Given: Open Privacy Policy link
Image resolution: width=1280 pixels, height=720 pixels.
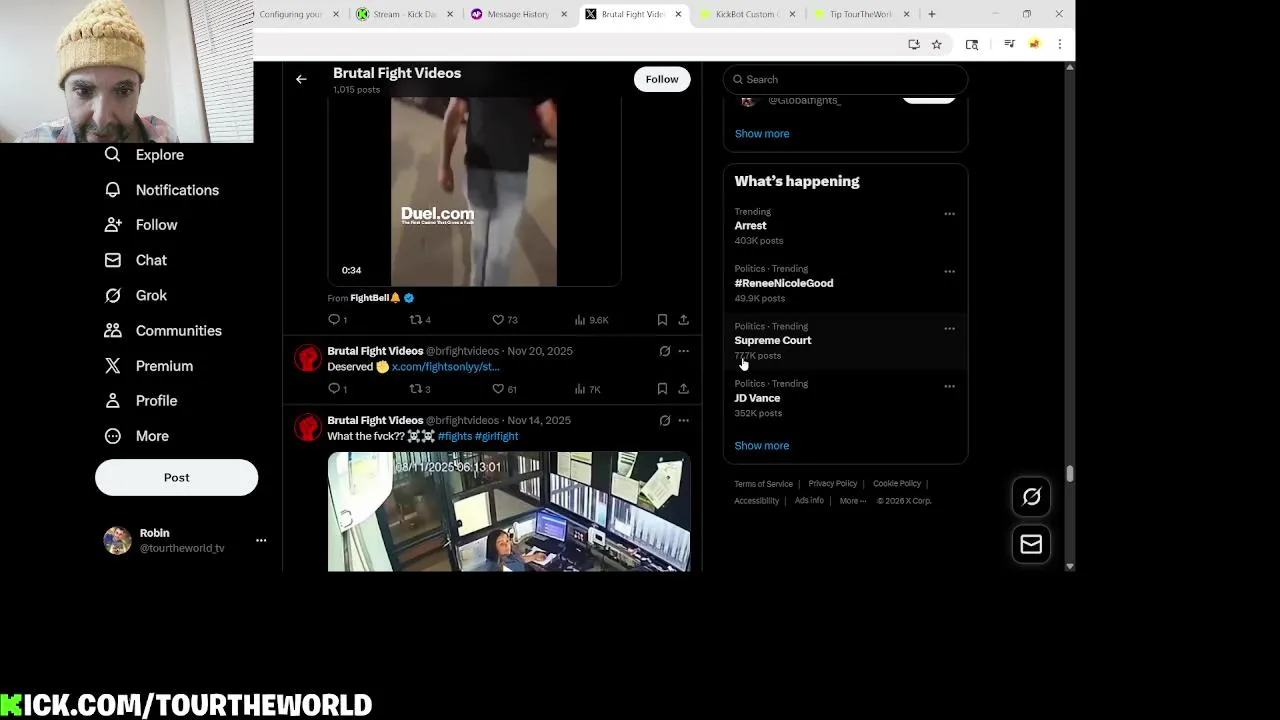Looking at the screenshot, I should tap(832, 484).
